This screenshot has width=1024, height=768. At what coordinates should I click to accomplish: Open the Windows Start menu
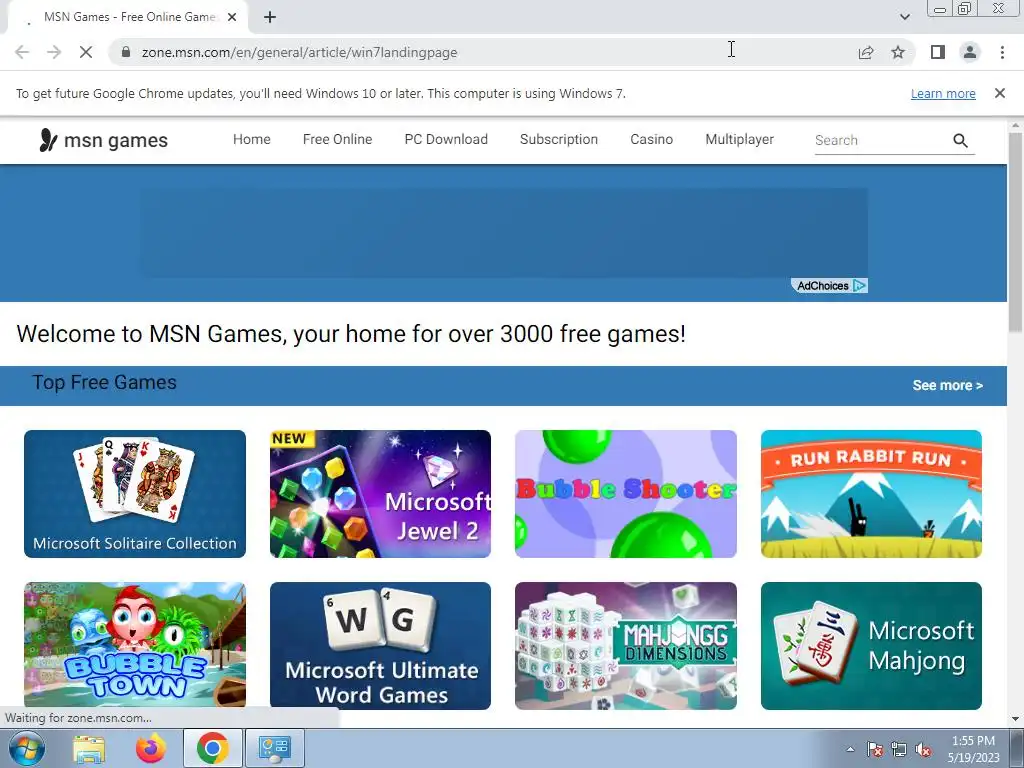tap(27, 748)
